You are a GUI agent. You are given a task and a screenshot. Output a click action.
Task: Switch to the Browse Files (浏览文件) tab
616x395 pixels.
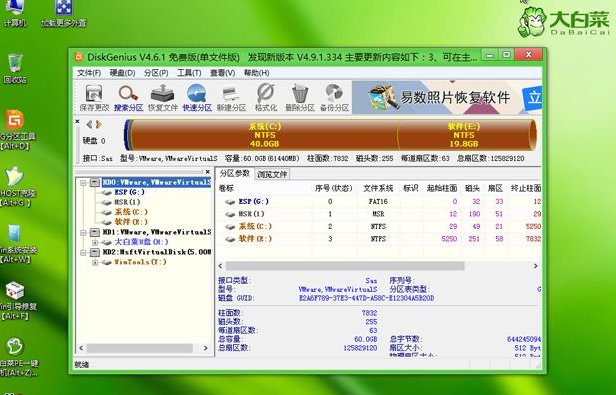[x=272, y=175]
